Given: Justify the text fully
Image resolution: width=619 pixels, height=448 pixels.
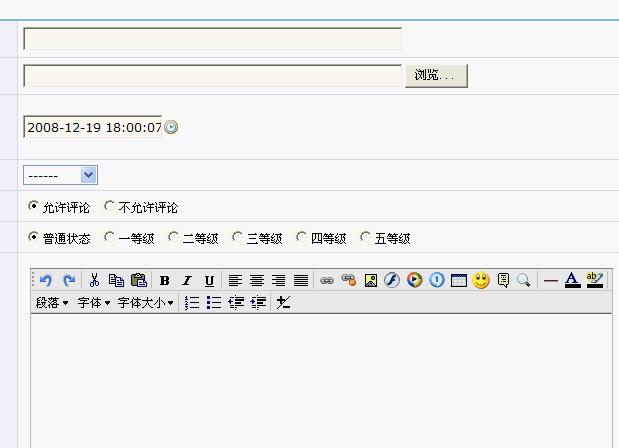Looking at the screenshot, I should pyautogui.click(x=301, y=281).
